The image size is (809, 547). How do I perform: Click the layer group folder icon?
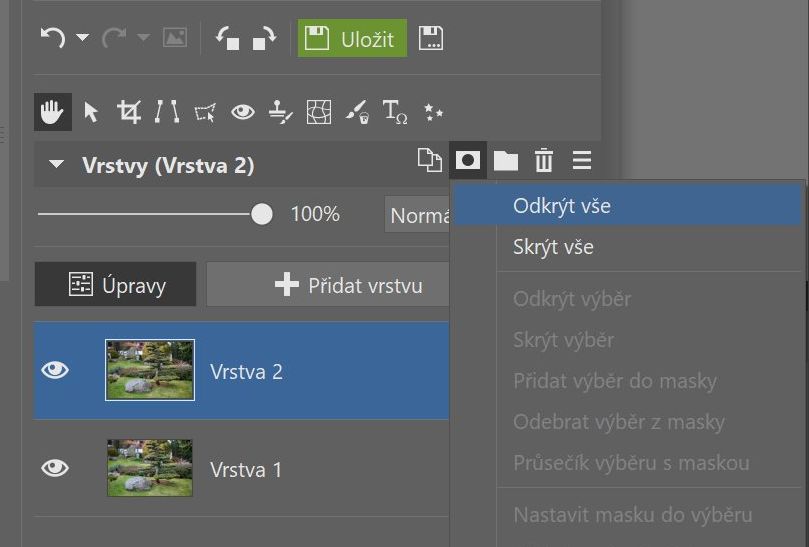pyautogui.click(x=506, y=160)
